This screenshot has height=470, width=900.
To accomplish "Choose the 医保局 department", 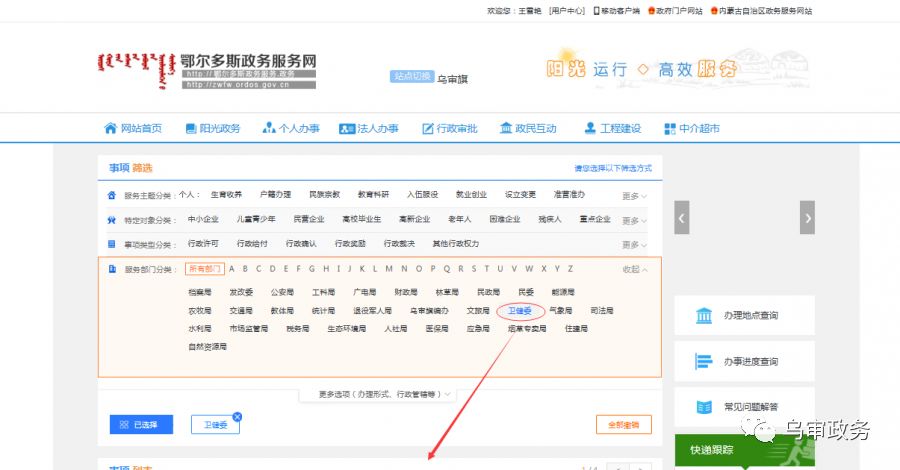I will pos(437,329).
